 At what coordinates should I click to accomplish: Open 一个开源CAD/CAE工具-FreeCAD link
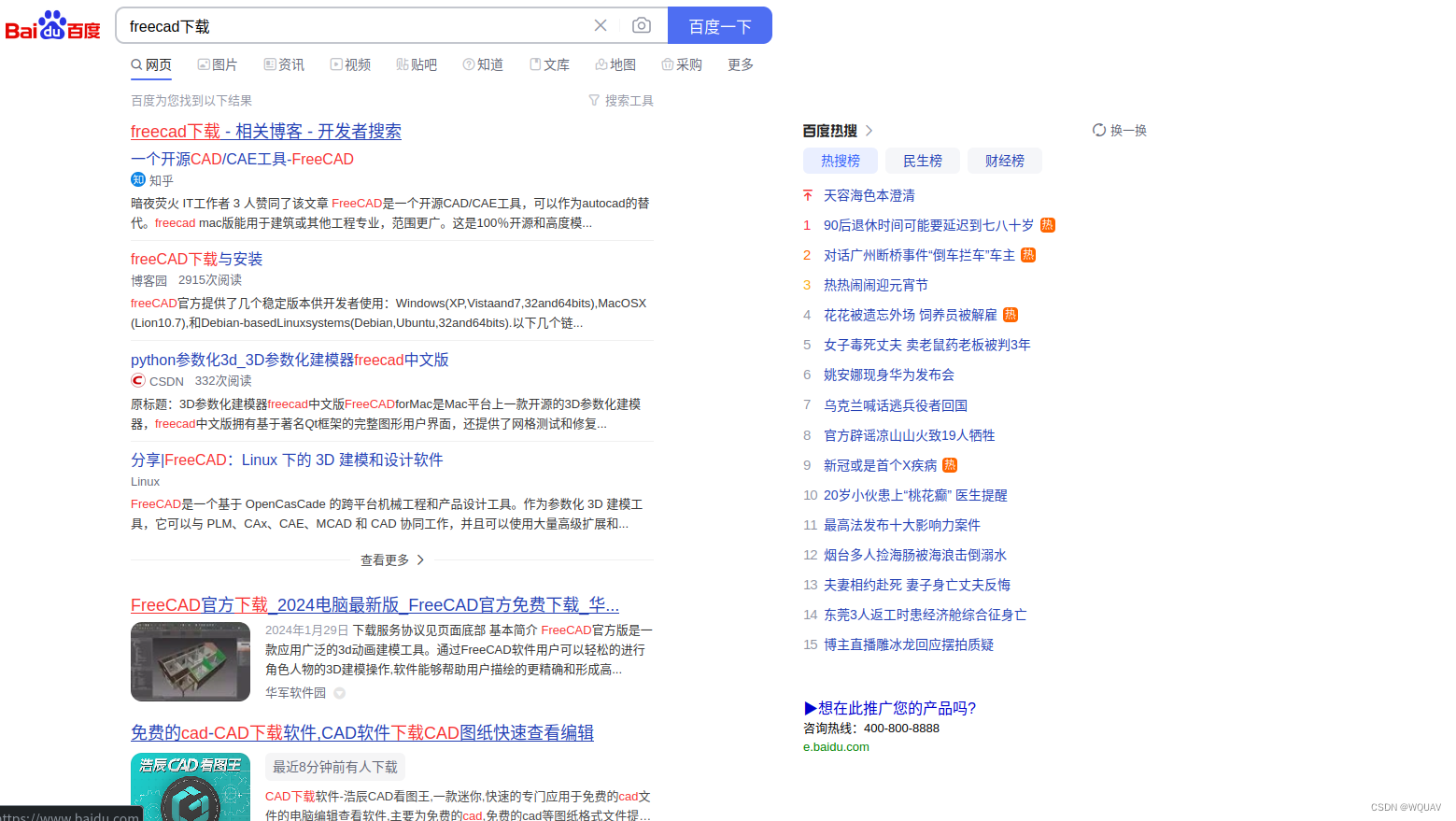(x=242, y=159)
